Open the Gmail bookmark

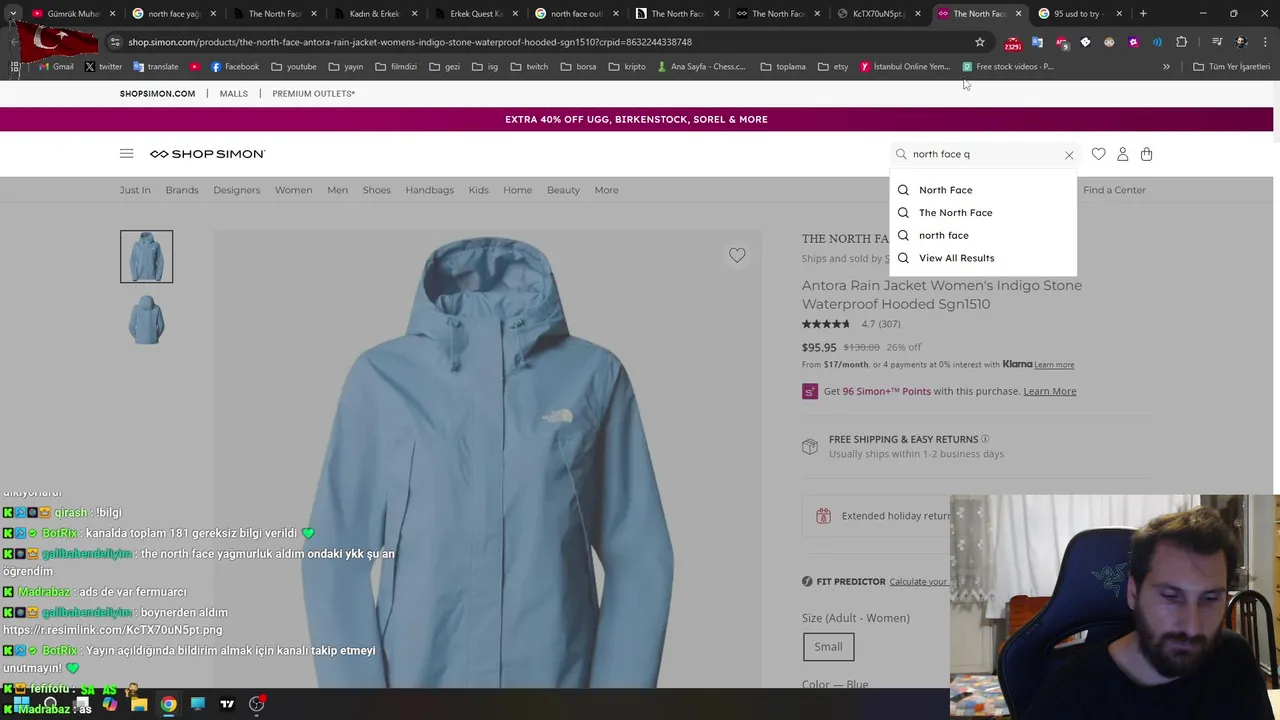coord(56,67)
